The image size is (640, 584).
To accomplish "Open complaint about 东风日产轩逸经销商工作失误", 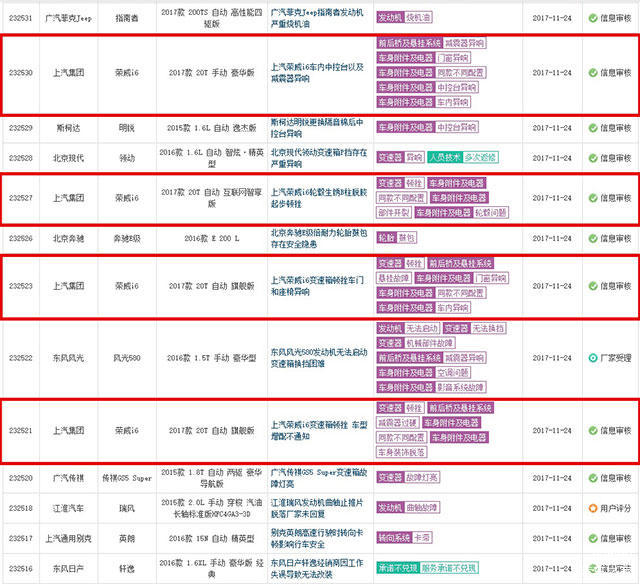I will pos(317,568).
